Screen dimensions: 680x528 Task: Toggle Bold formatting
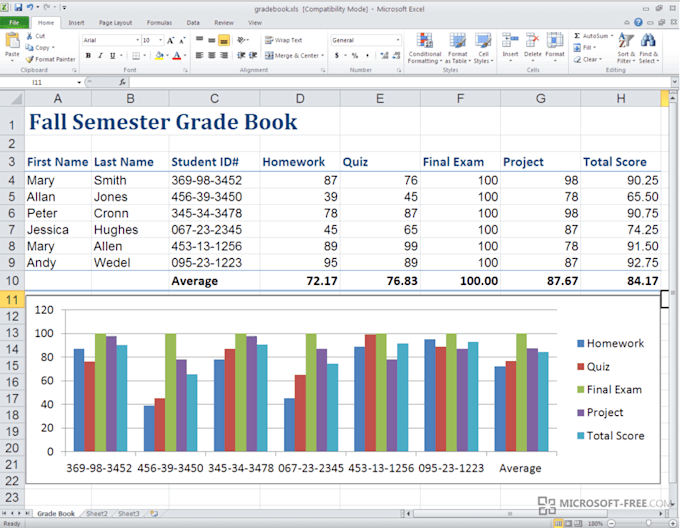click(x=87, y=56)
